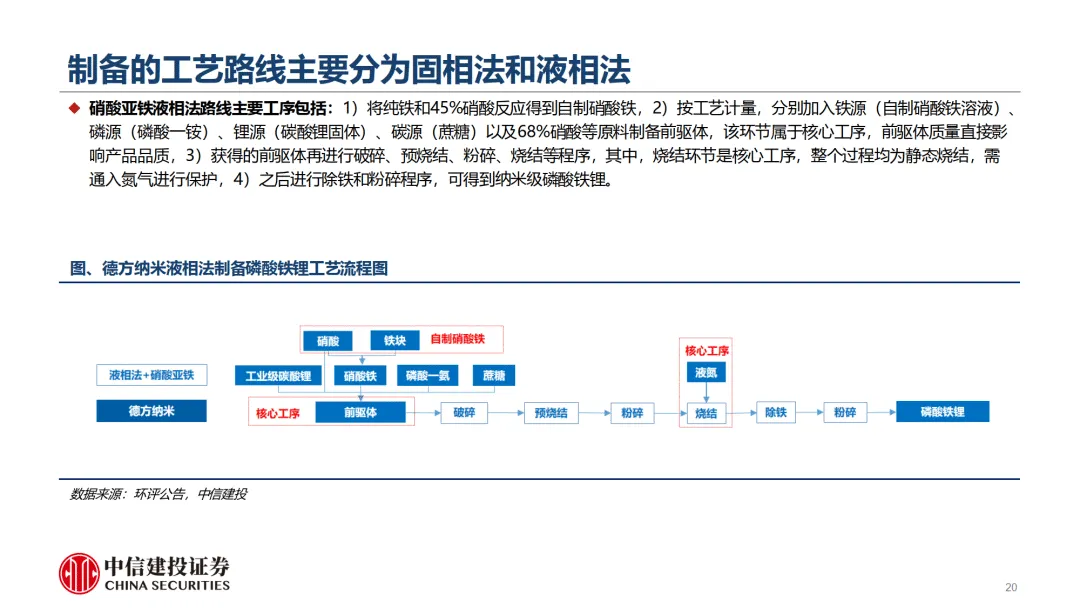Click the CHINA SECURITIES text under the logo

167,585
